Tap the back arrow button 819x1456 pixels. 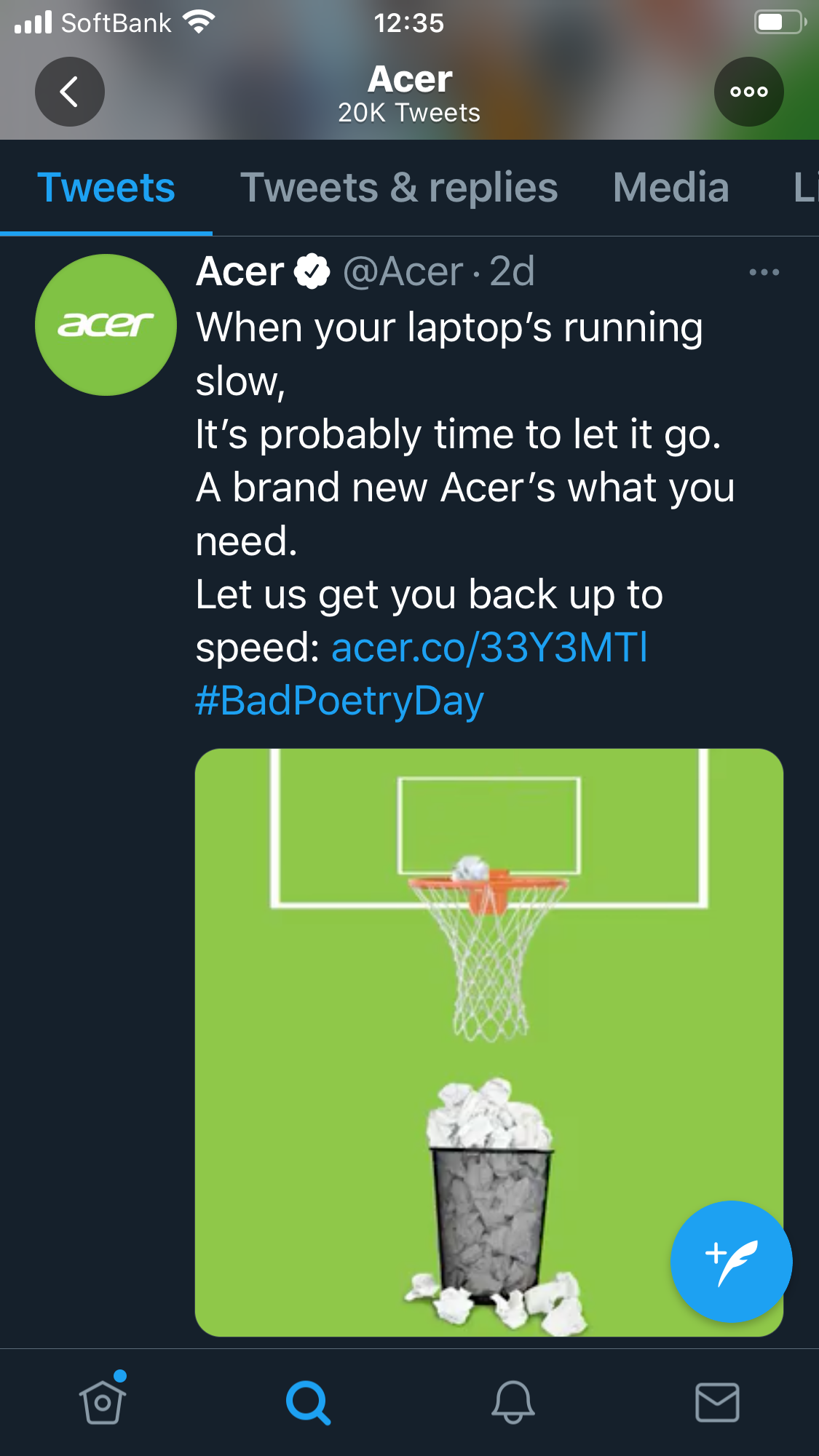pos(70,92)
